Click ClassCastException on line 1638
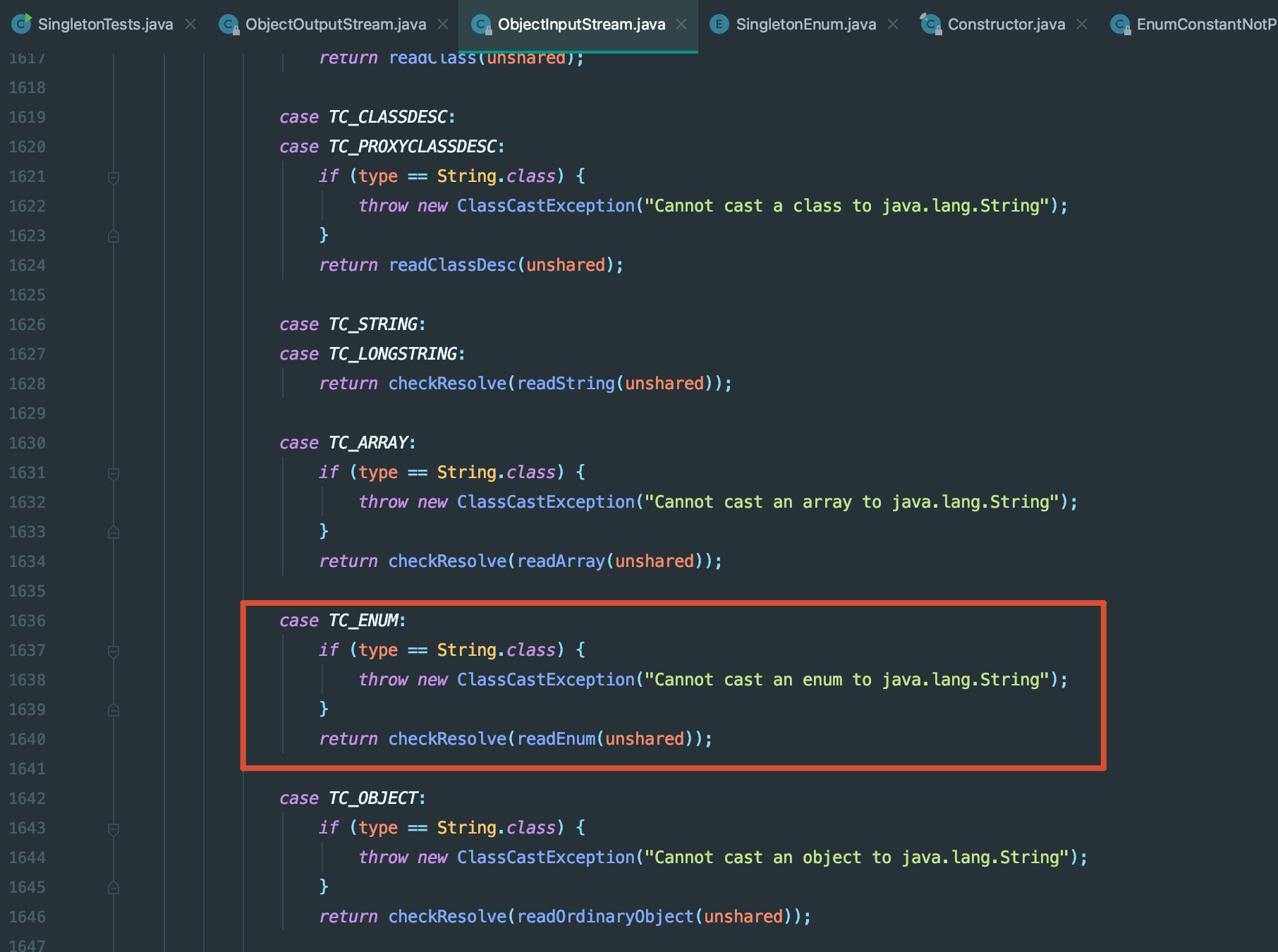The image size is (1278, 952). coord(546,680)
